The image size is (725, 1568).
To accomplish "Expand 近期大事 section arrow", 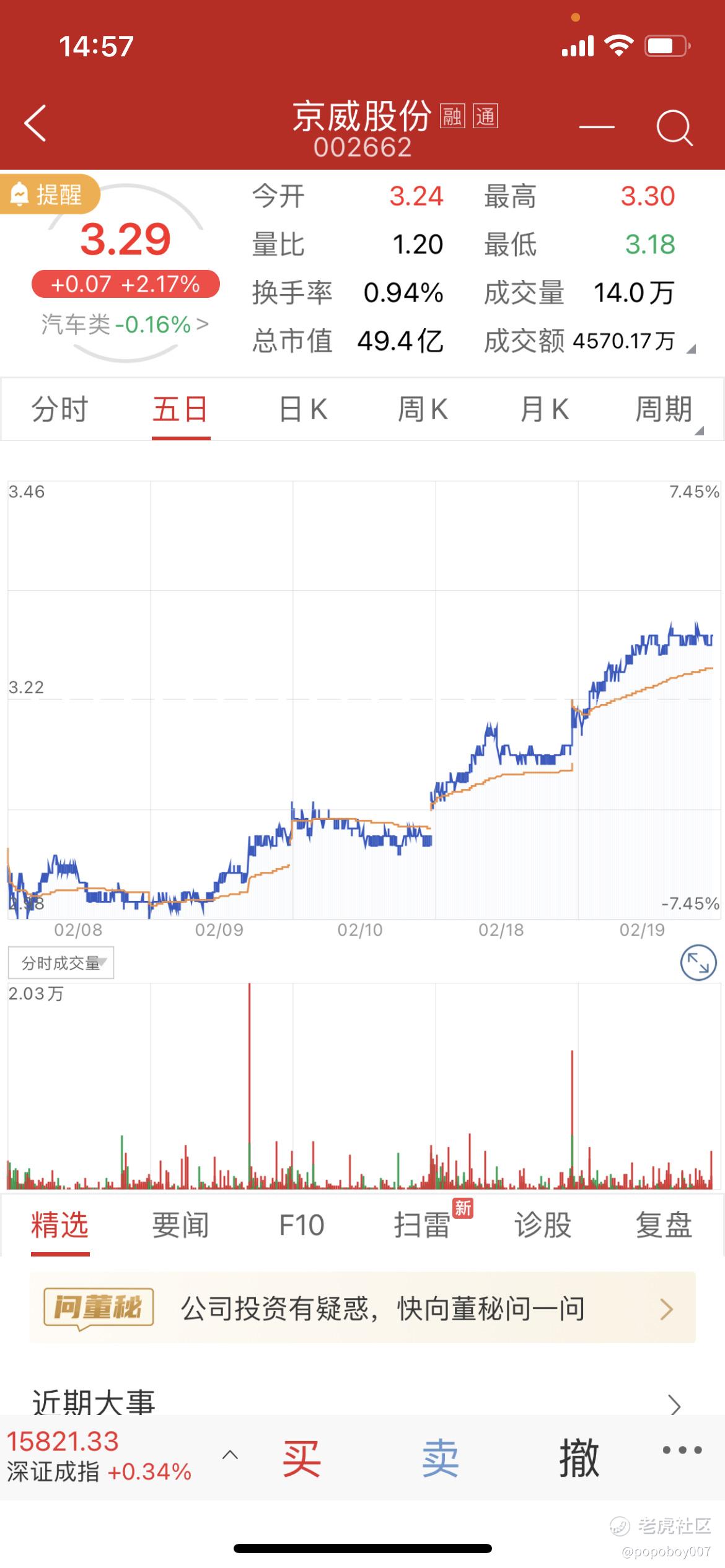I will 675,1405.
